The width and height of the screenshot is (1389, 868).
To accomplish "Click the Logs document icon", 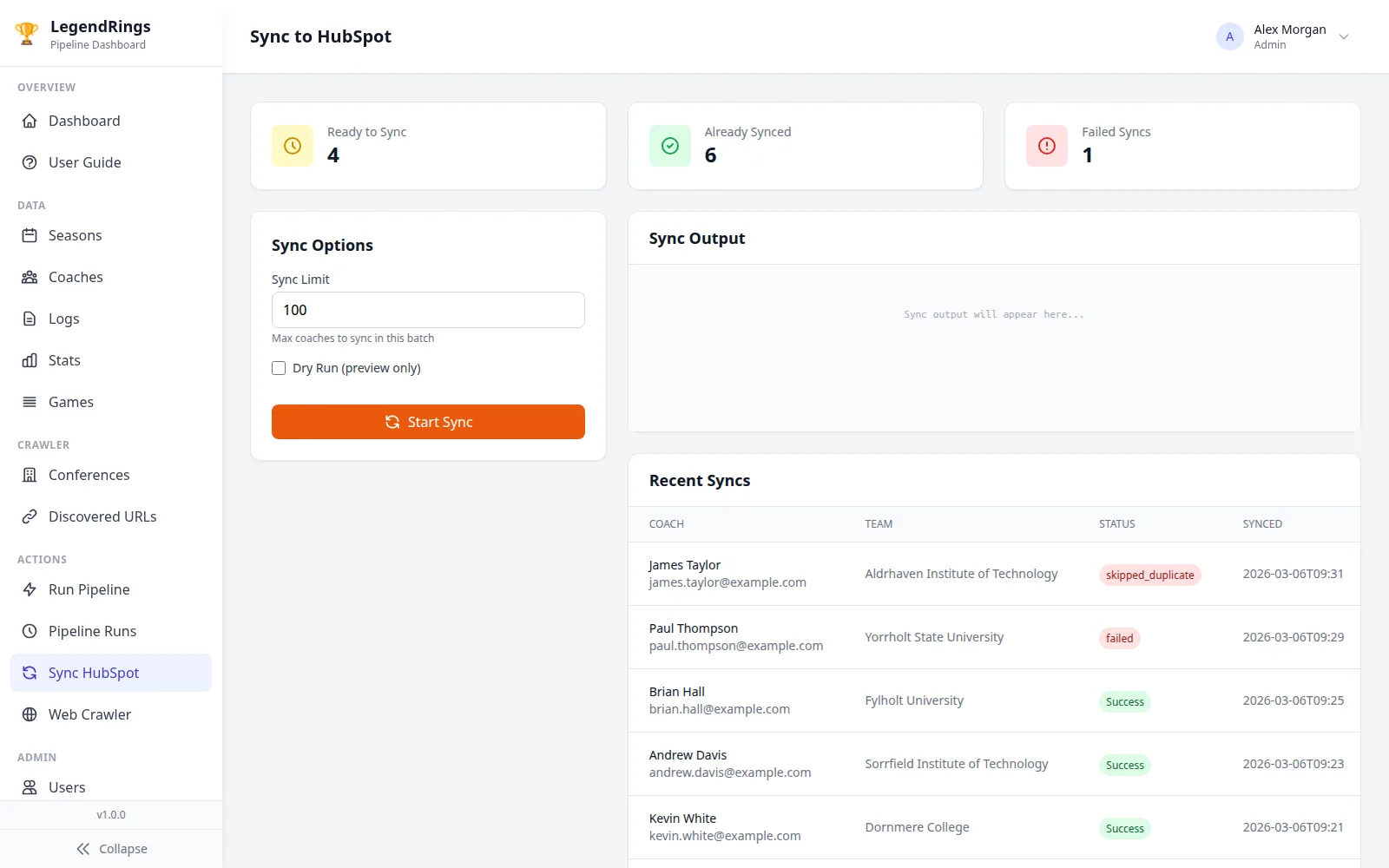I will (30, 319).
